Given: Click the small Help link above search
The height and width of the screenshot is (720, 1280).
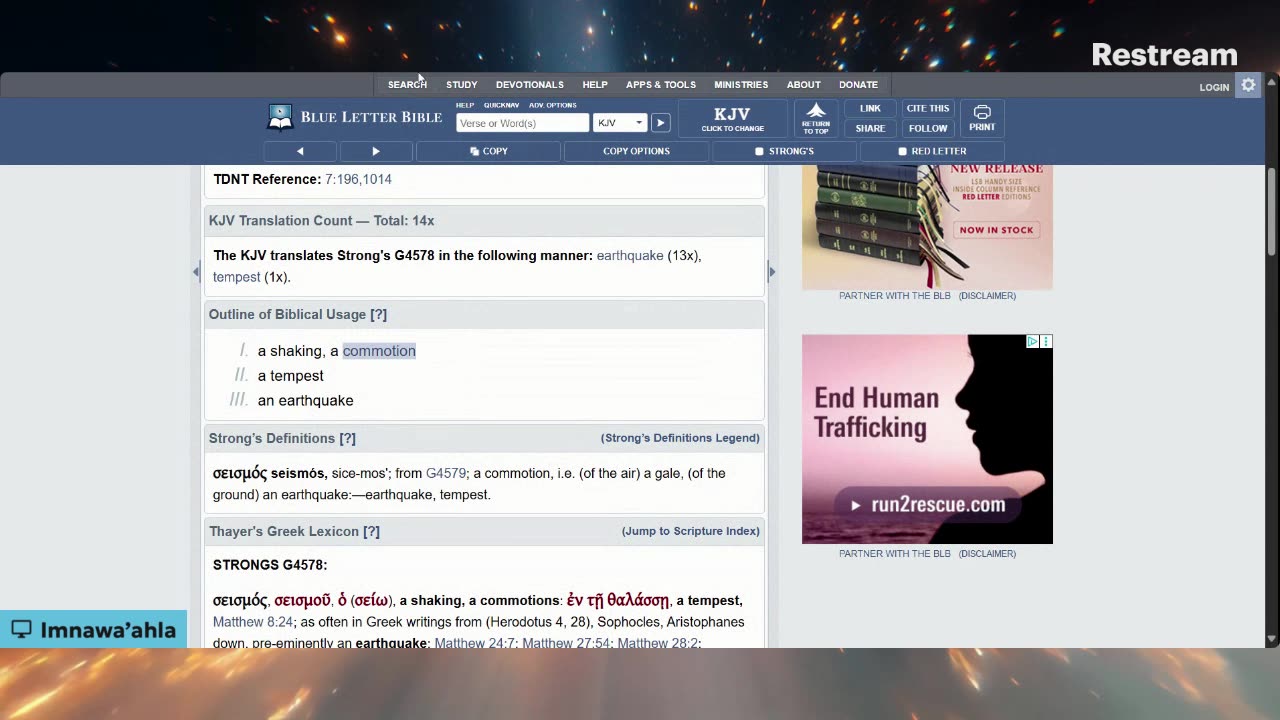Looking at the screenshot, I should tap(465, 105).
